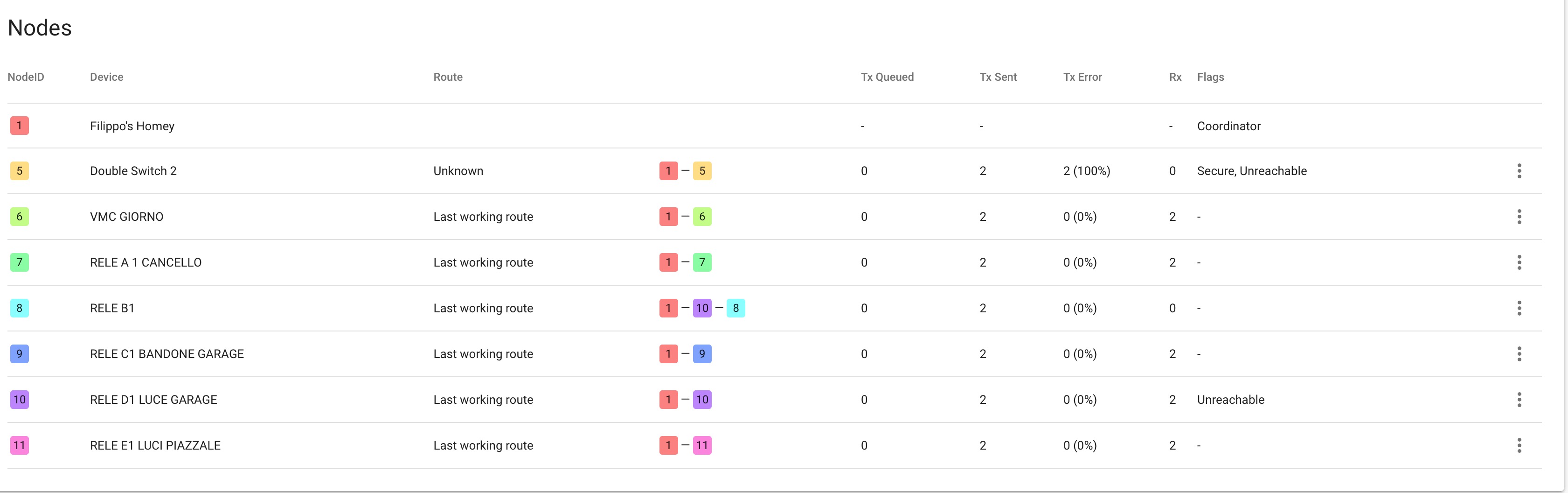
Task: Open the more options for RELE A 1 CANCELLO
Action: pyautogui.click(x=1519, y=263)
